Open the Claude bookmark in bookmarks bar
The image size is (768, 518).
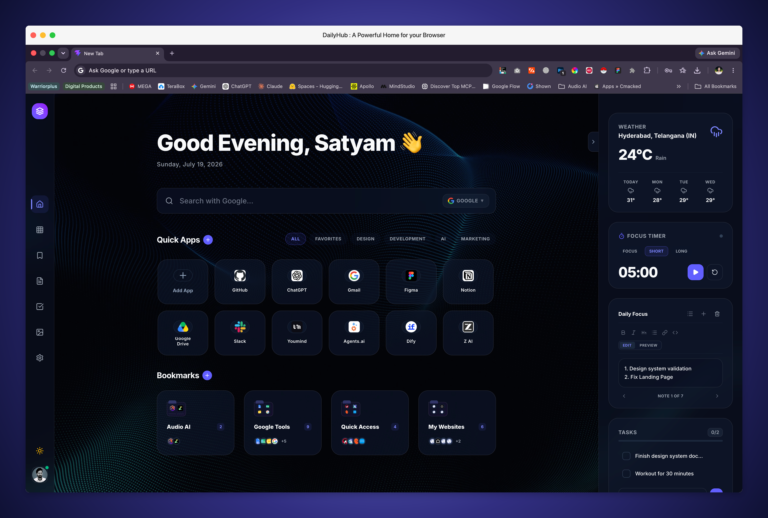tap(270, 86)
